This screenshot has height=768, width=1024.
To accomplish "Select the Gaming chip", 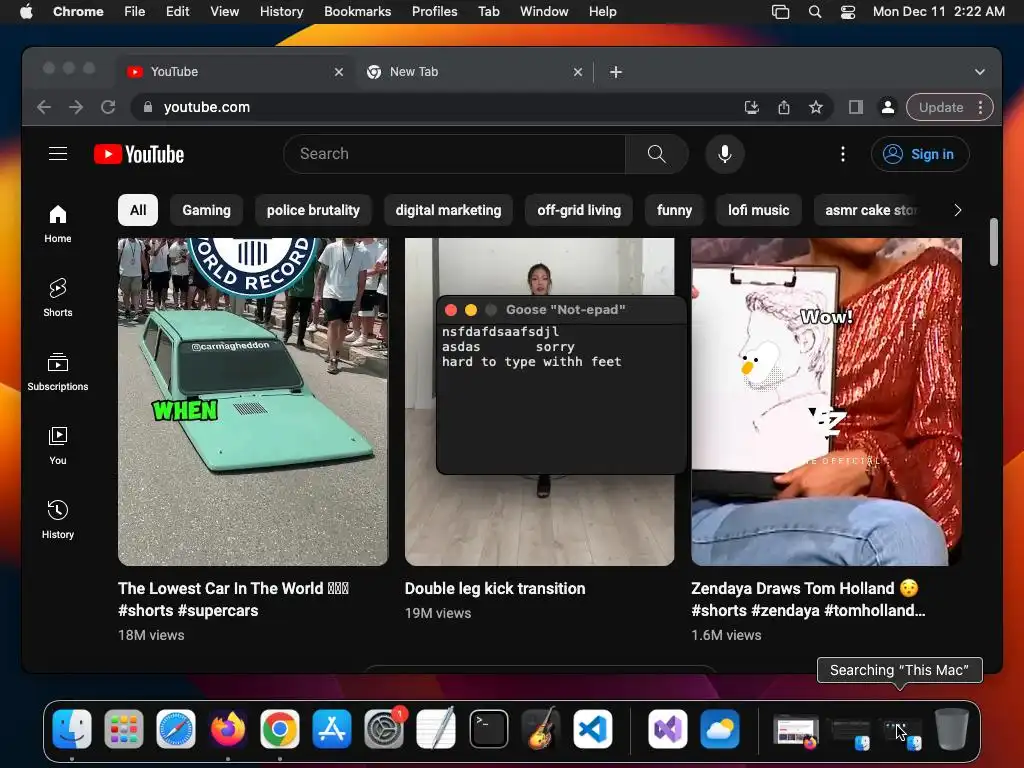I will click(206, 210).
